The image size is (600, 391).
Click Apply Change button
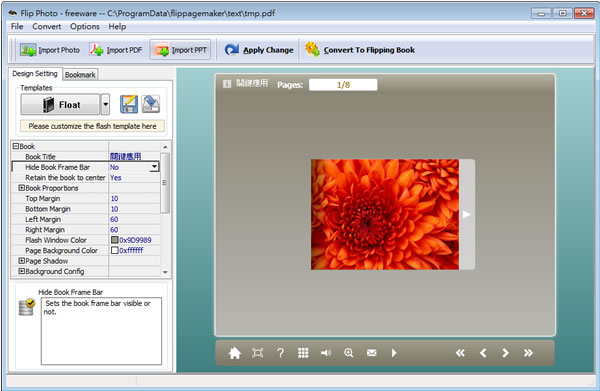click(x=259, y=50)
